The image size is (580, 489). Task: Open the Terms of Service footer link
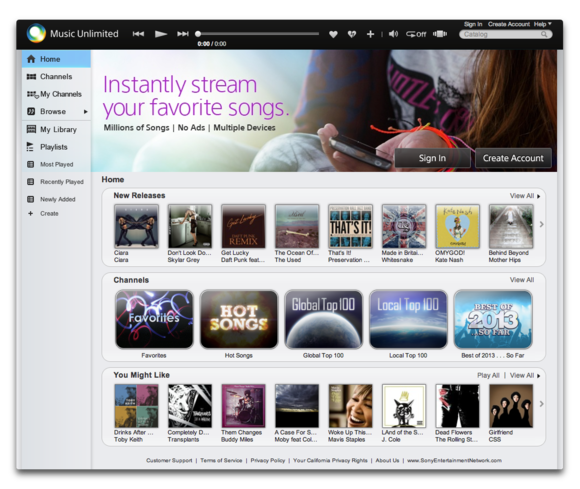click(221, 461)
